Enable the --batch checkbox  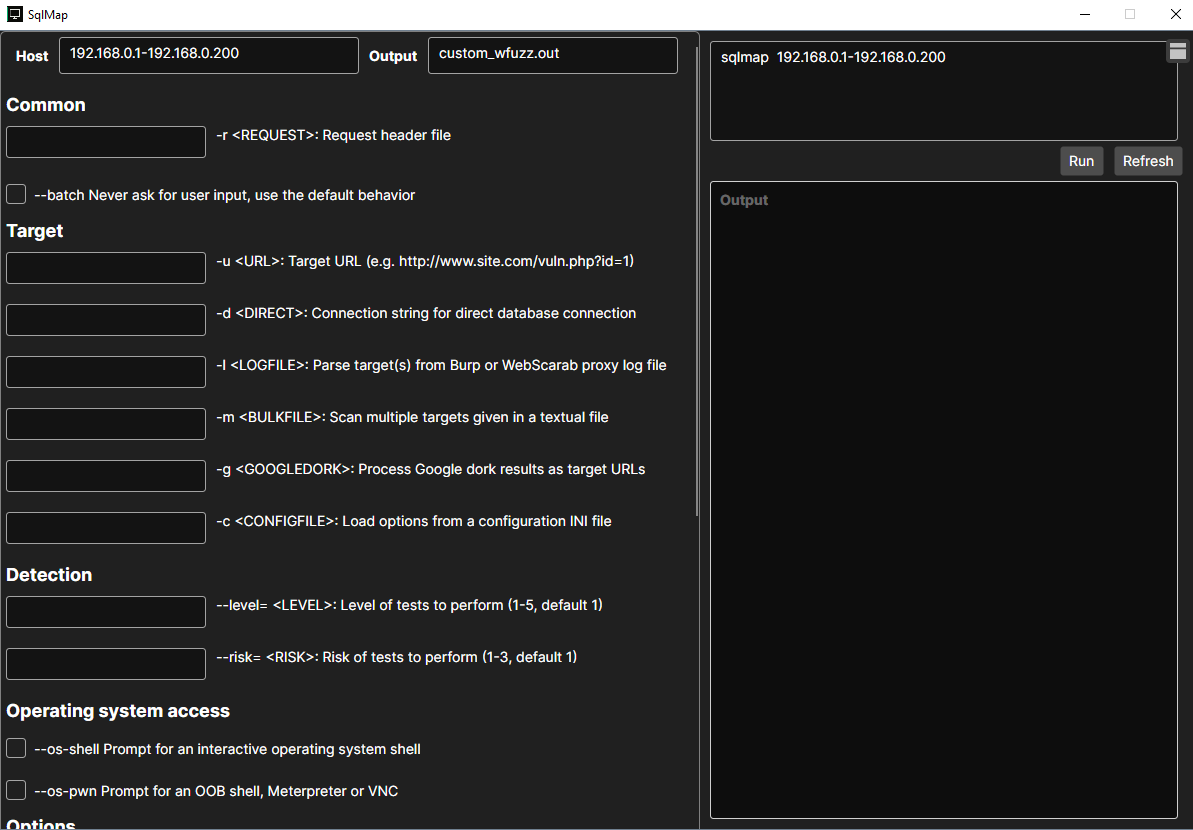point(16,194)
